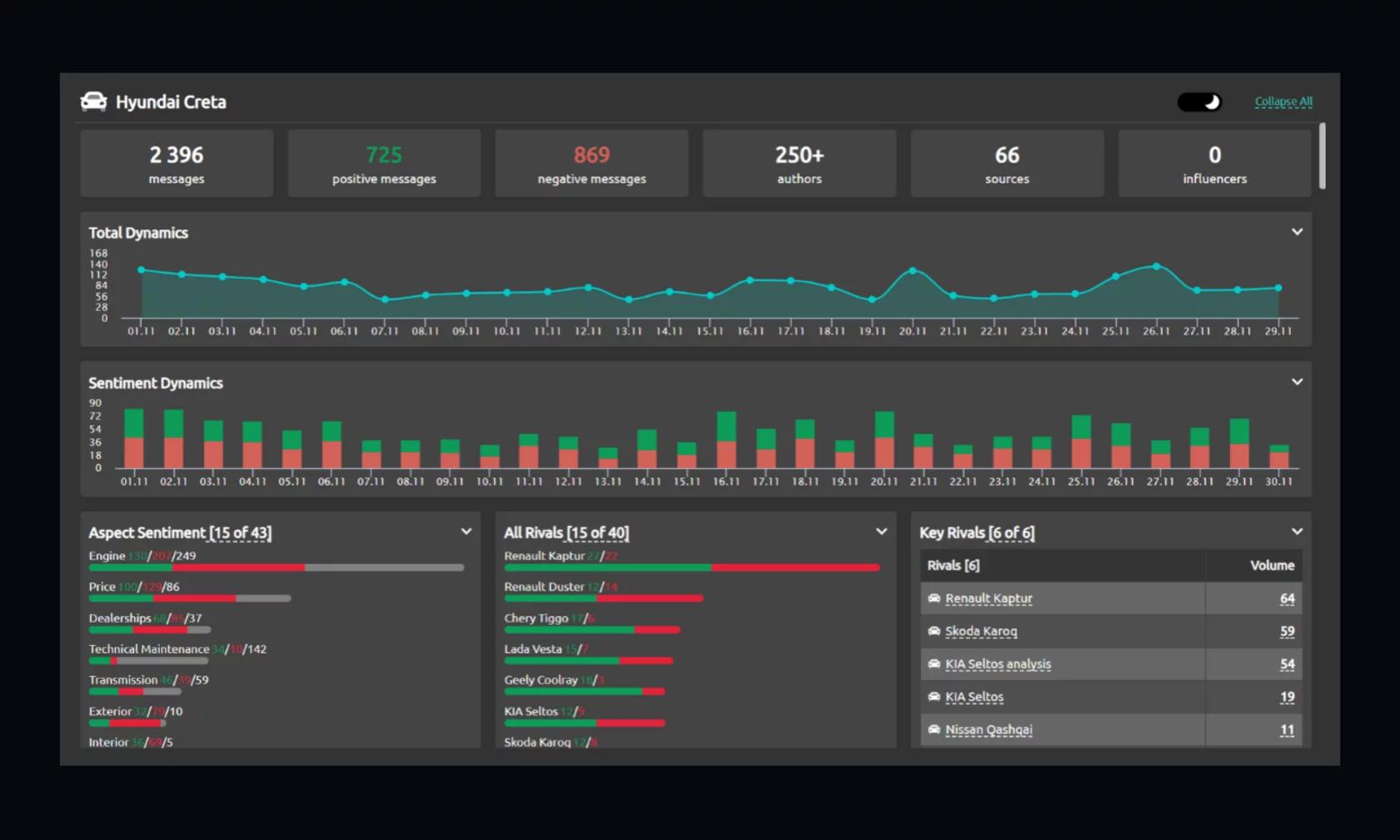Click KIA Seltos entry in All Rivals
Screen dimensions: 1400x840
pyautogui.click(x=545, y=712)
